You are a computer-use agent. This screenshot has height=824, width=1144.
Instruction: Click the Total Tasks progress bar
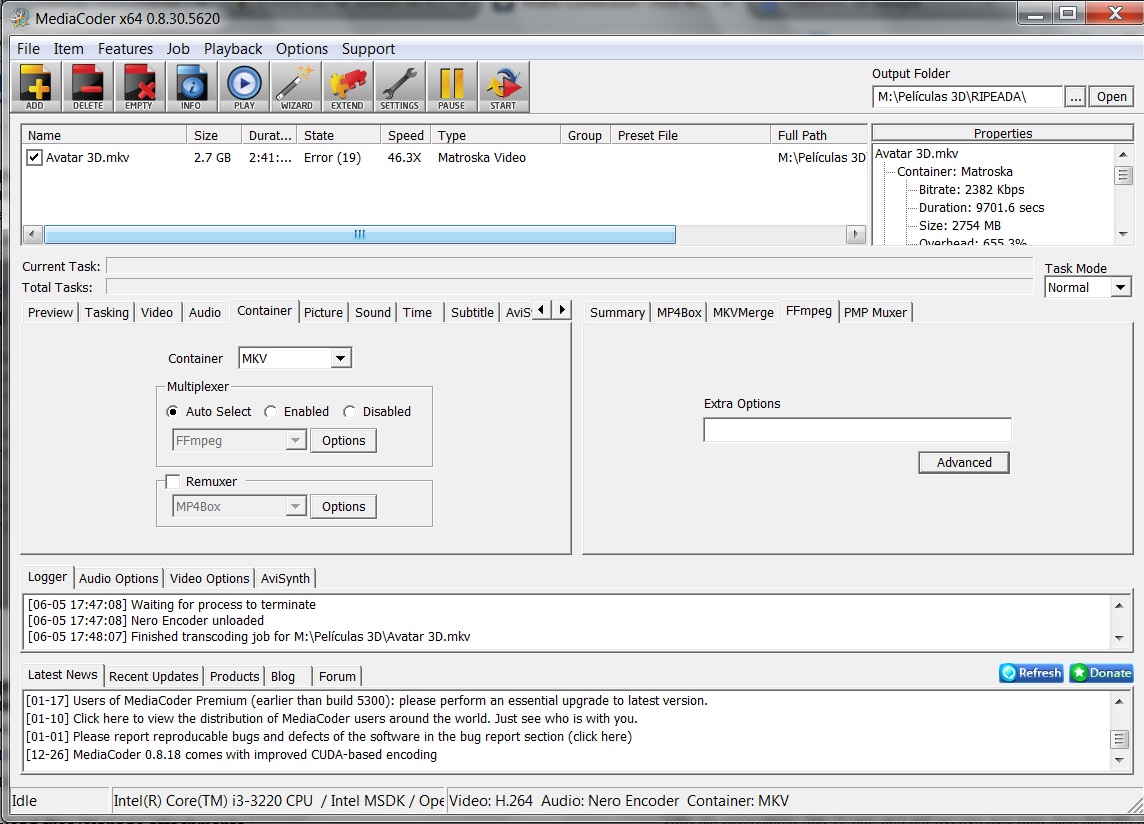[x=569, y=287]
